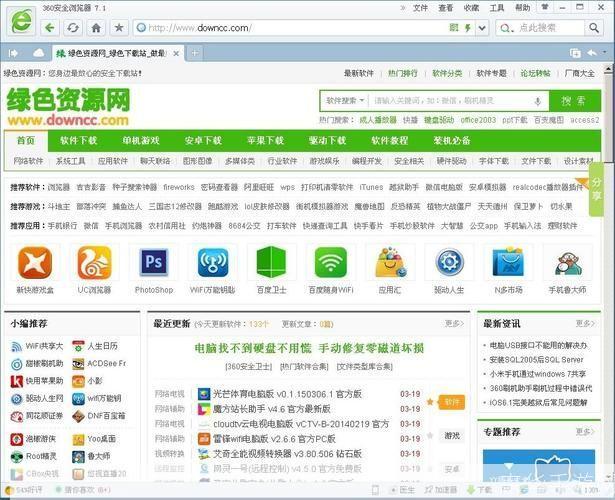
Task: Click 专题推荐 banner thumbnail
Action: point(539,465)
